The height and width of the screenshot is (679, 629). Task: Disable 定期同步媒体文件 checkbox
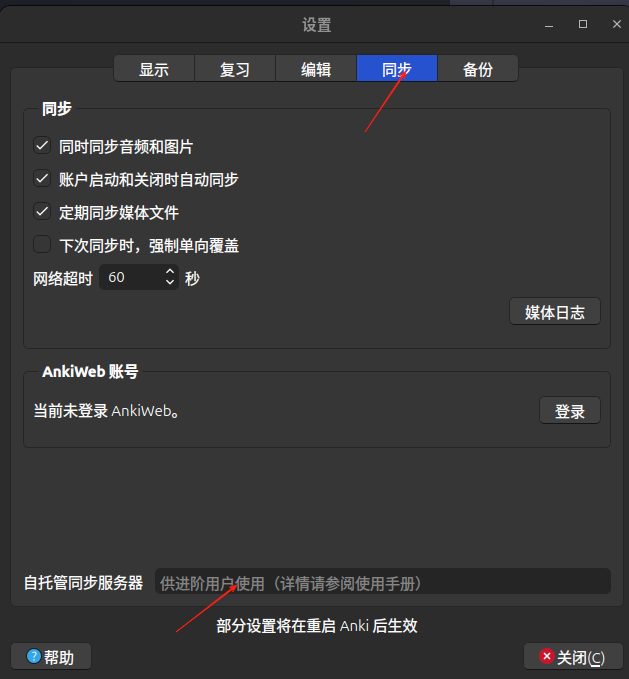[42, 212]
